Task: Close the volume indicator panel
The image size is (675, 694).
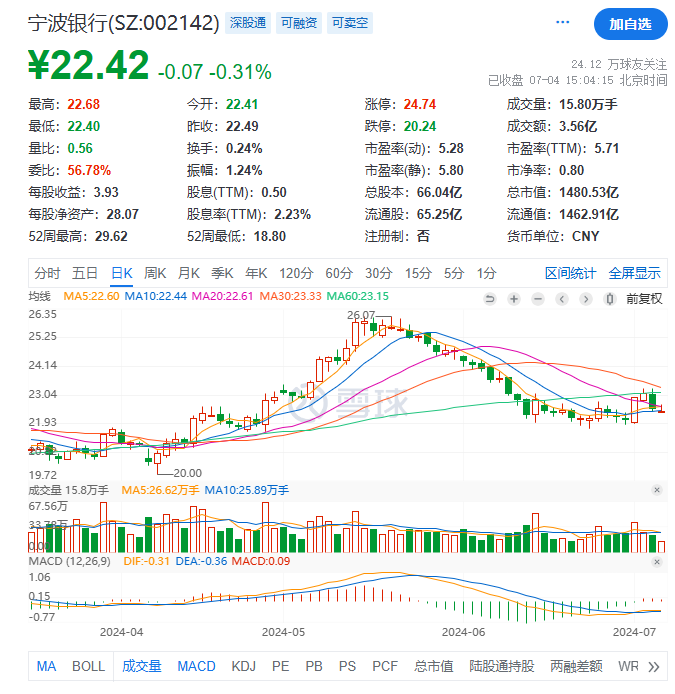Action: [657, 490]
